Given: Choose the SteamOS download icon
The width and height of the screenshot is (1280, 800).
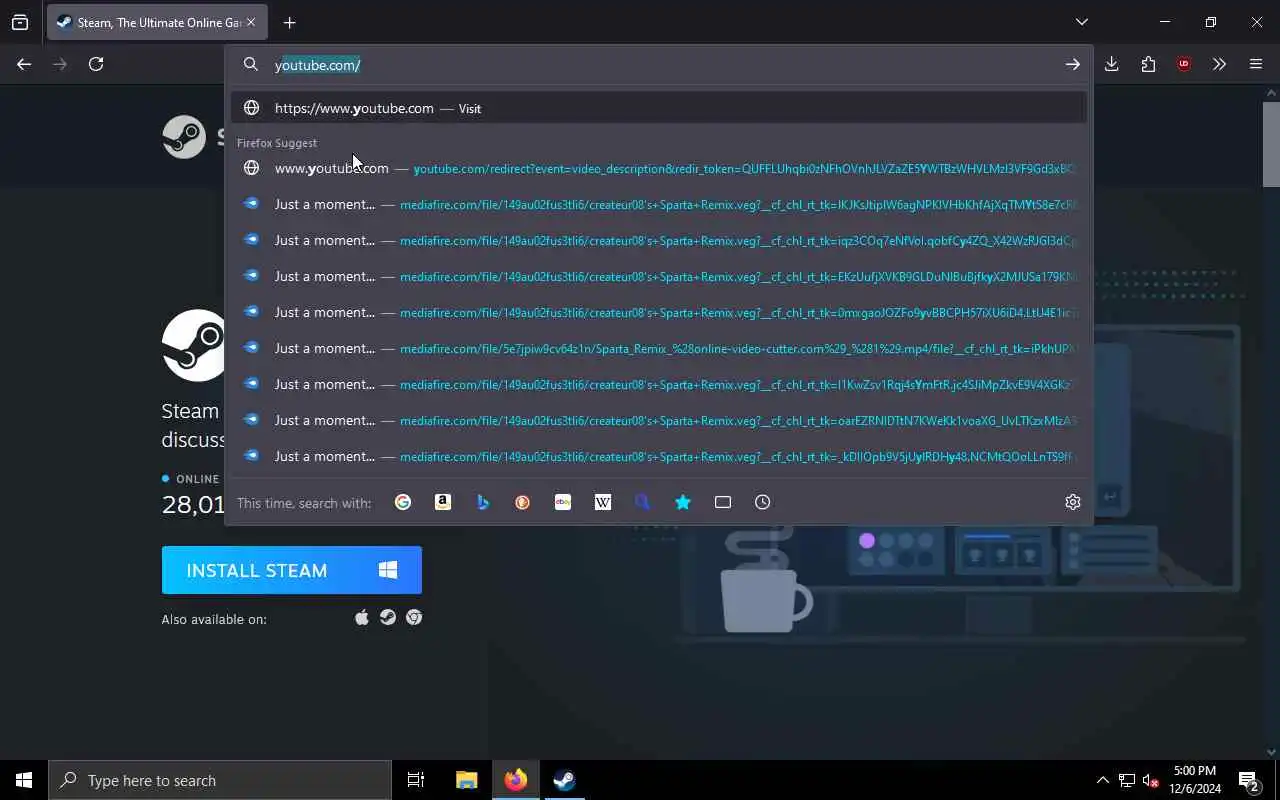Looking at the screenshot, I should pyautogui.click(x=388, y=618).
